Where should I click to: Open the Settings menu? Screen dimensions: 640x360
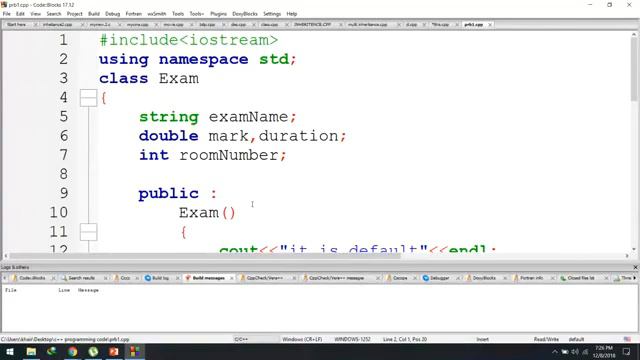[x=272, y=14]
